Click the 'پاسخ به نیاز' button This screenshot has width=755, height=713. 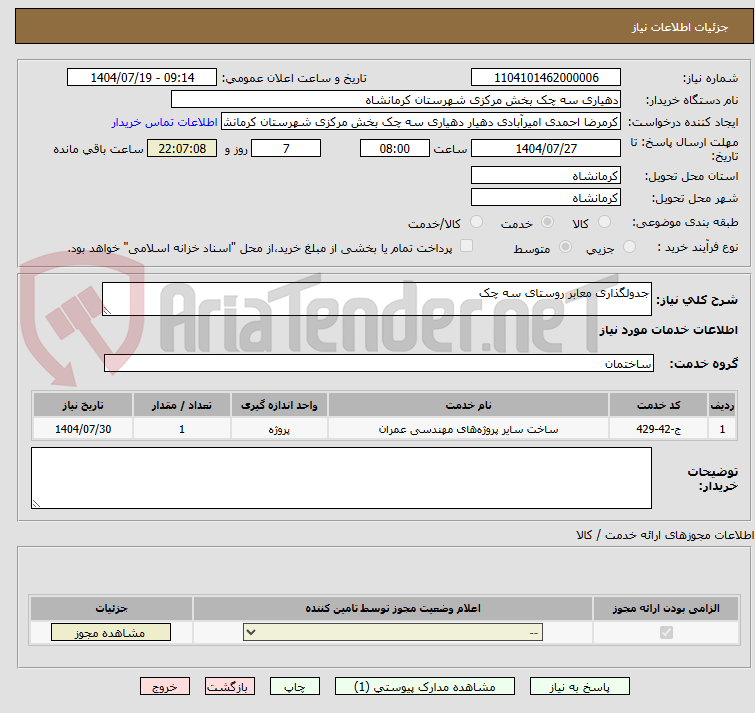coord(580,687)
